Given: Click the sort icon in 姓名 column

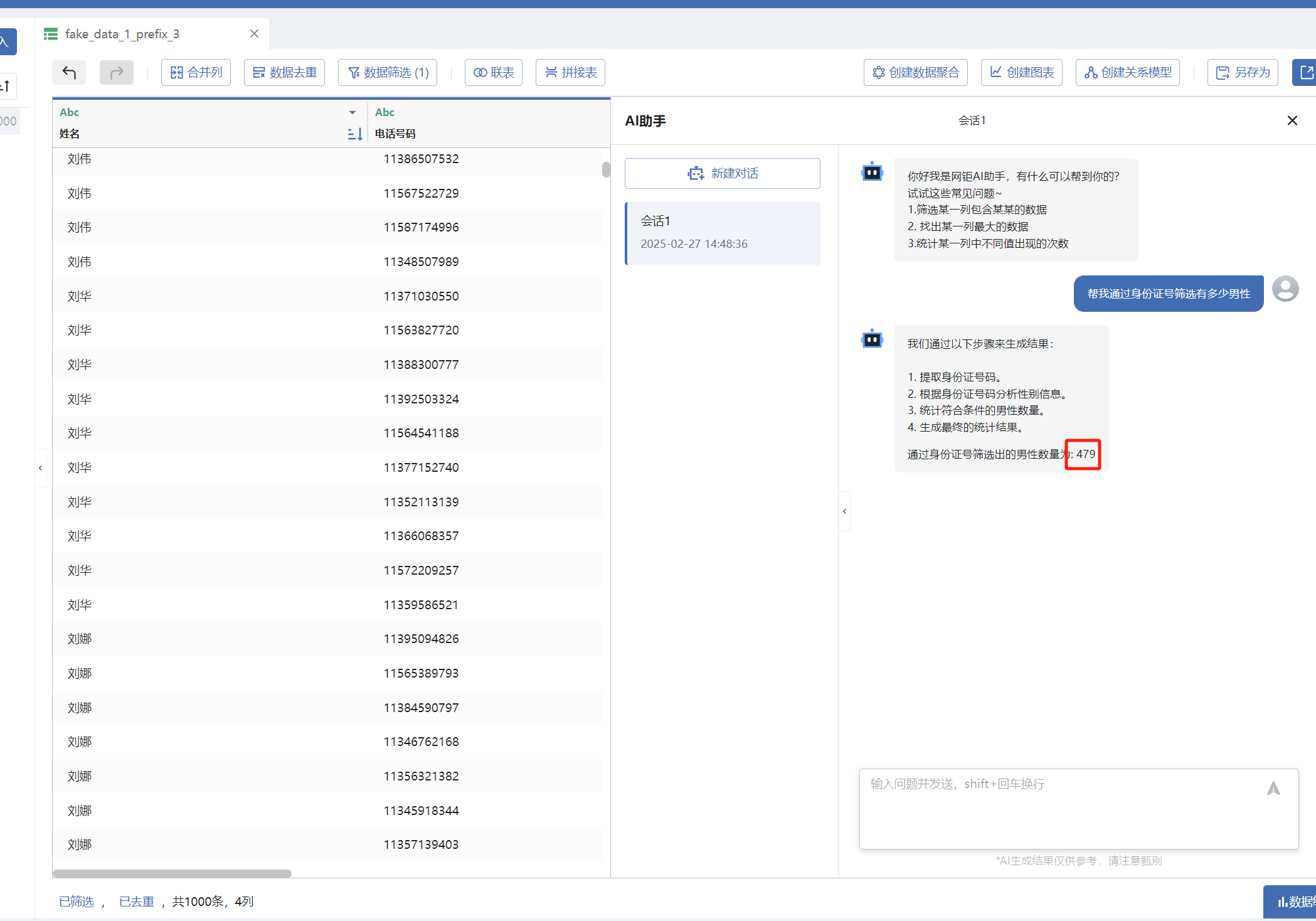Looking at the screenshot, I should (x=354, y=134).
